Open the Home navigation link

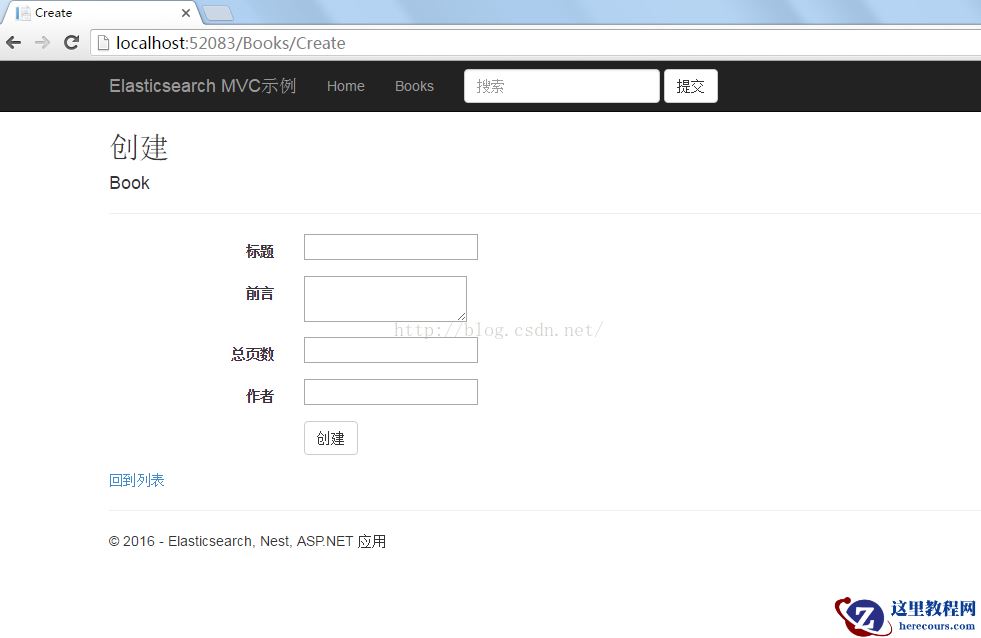tap(345, 86)
